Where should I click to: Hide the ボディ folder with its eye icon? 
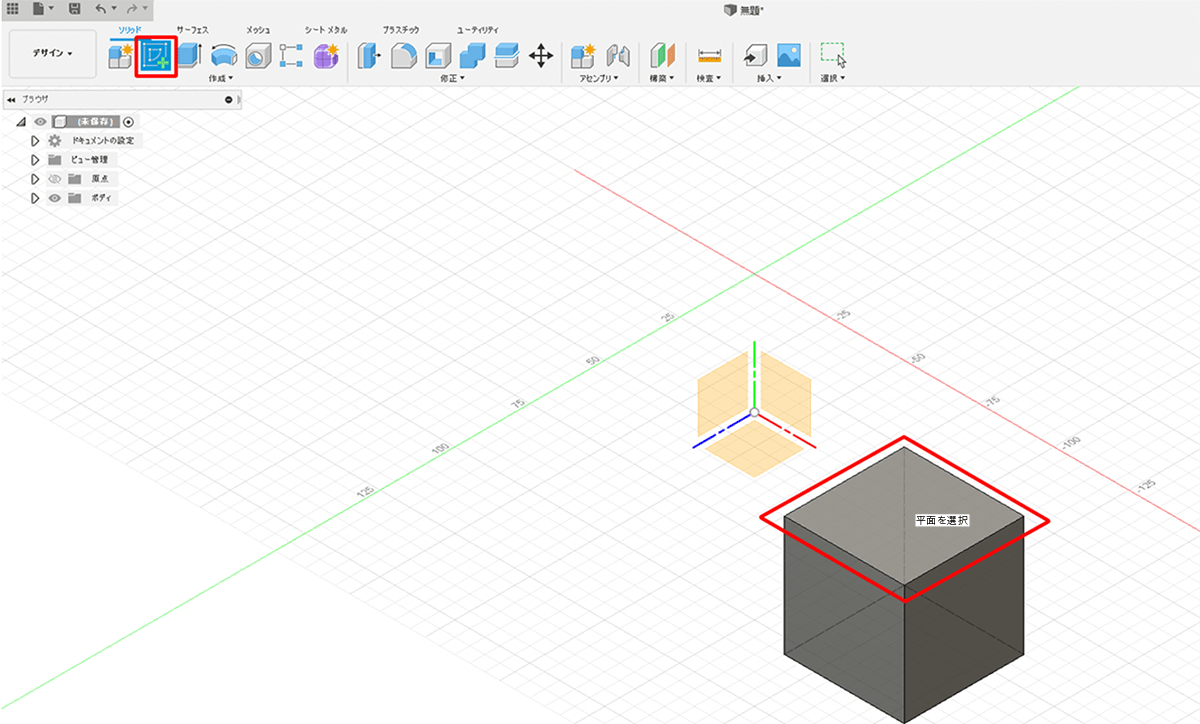coord(55,198)
